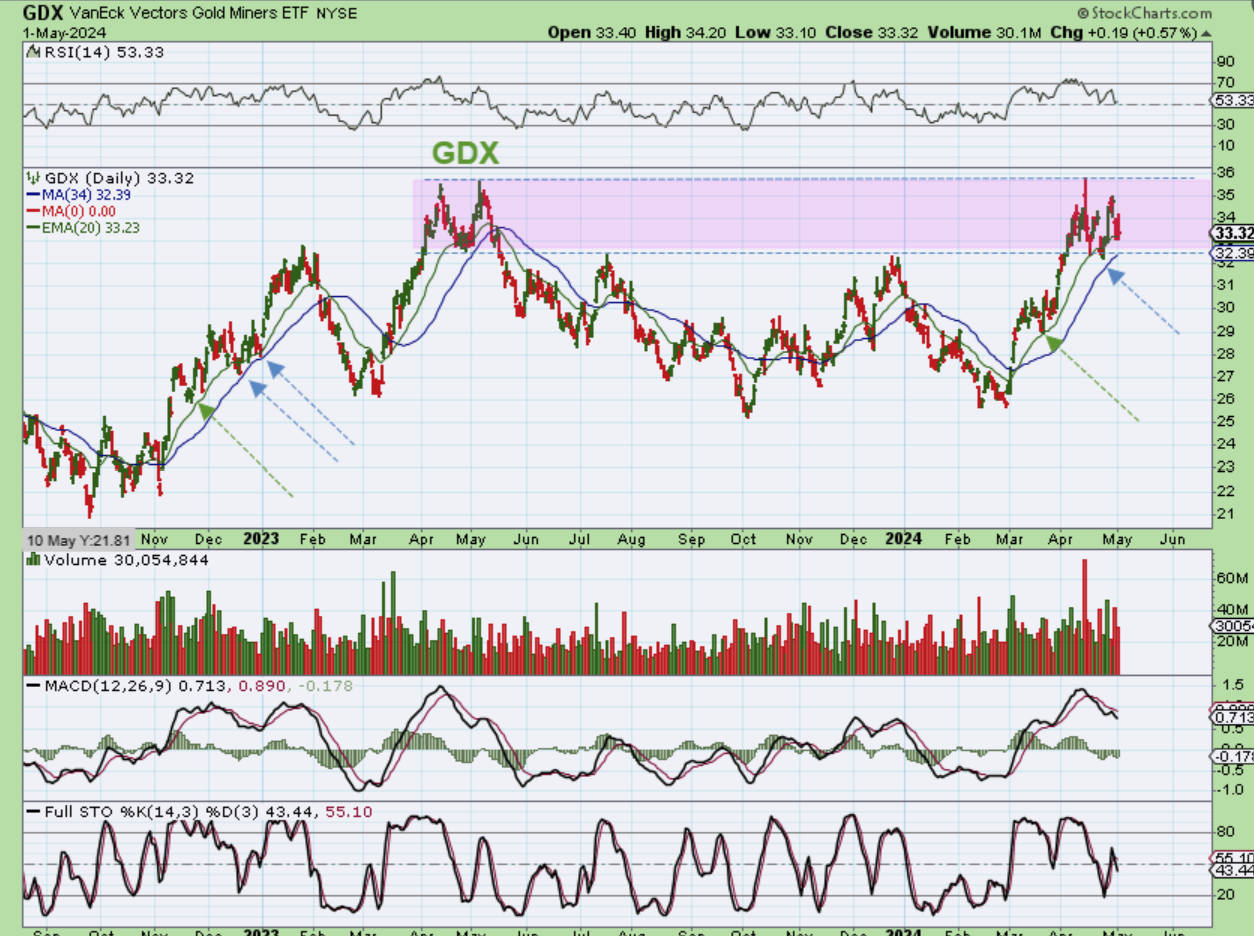
Task: Click the 36 tick on price axis
Action: point(1224,172)
